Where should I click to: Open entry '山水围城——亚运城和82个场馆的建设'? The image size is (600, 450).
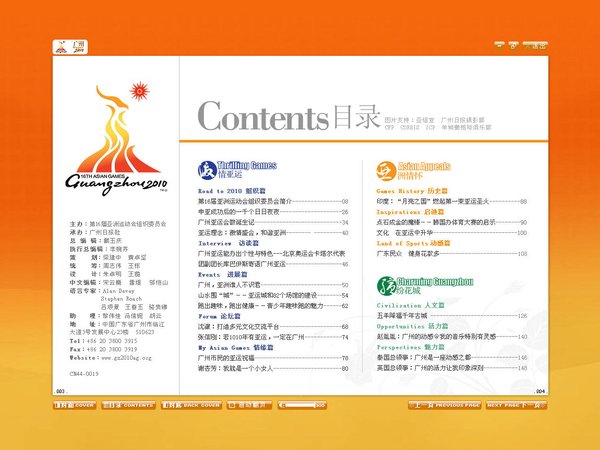273,295
